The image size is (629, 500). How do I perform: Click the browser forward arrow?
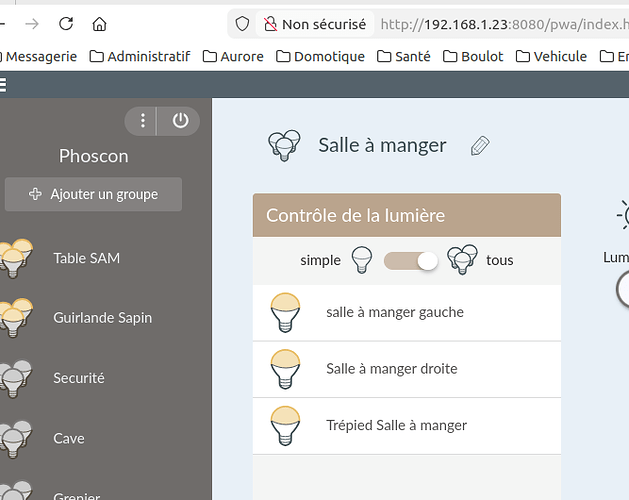click(32, 23)
